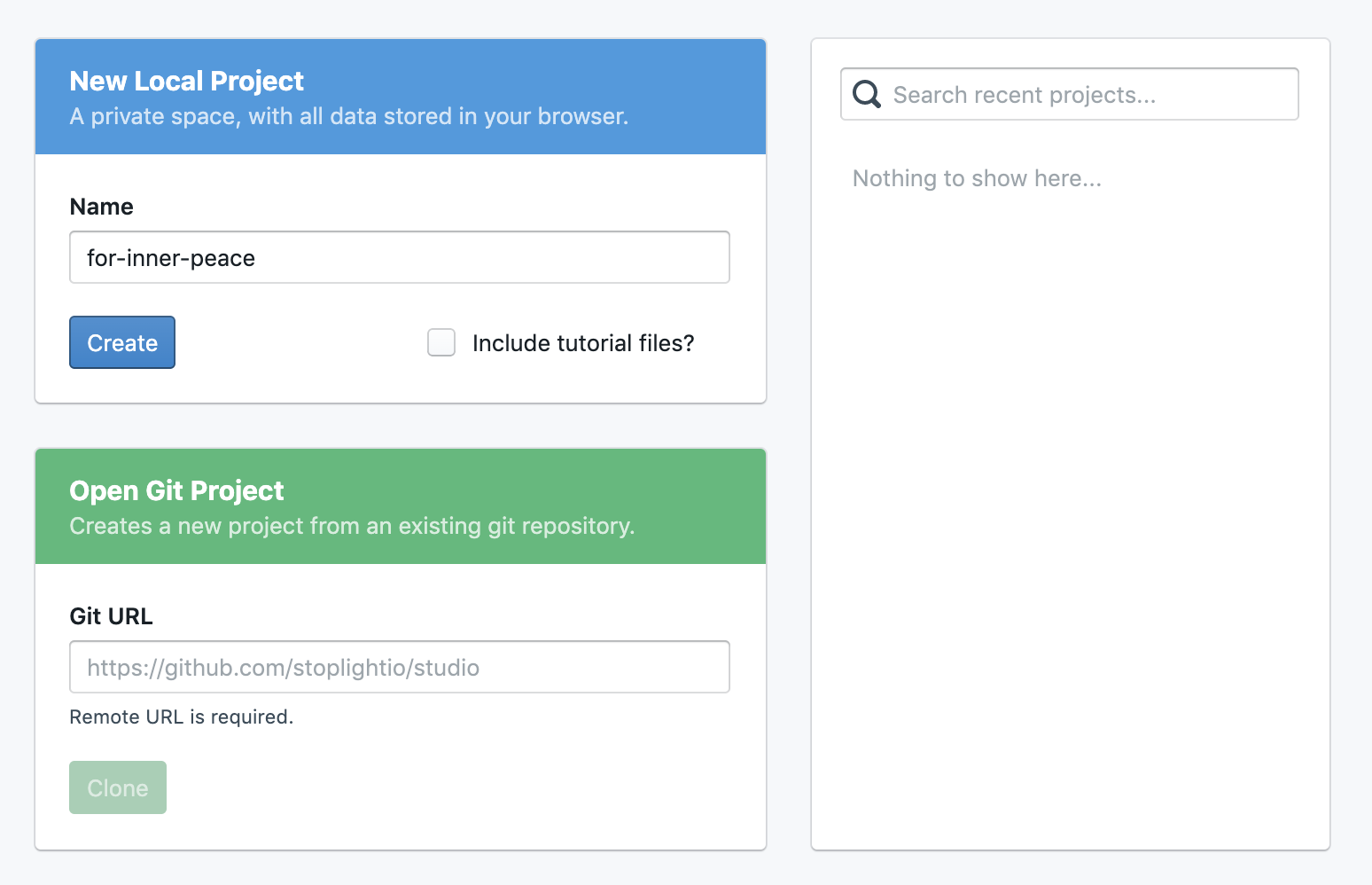Click the "Include tutorial files?" label text
Image resolution: width=1372 pixels, height=885 pixels.
click(583, 342)
